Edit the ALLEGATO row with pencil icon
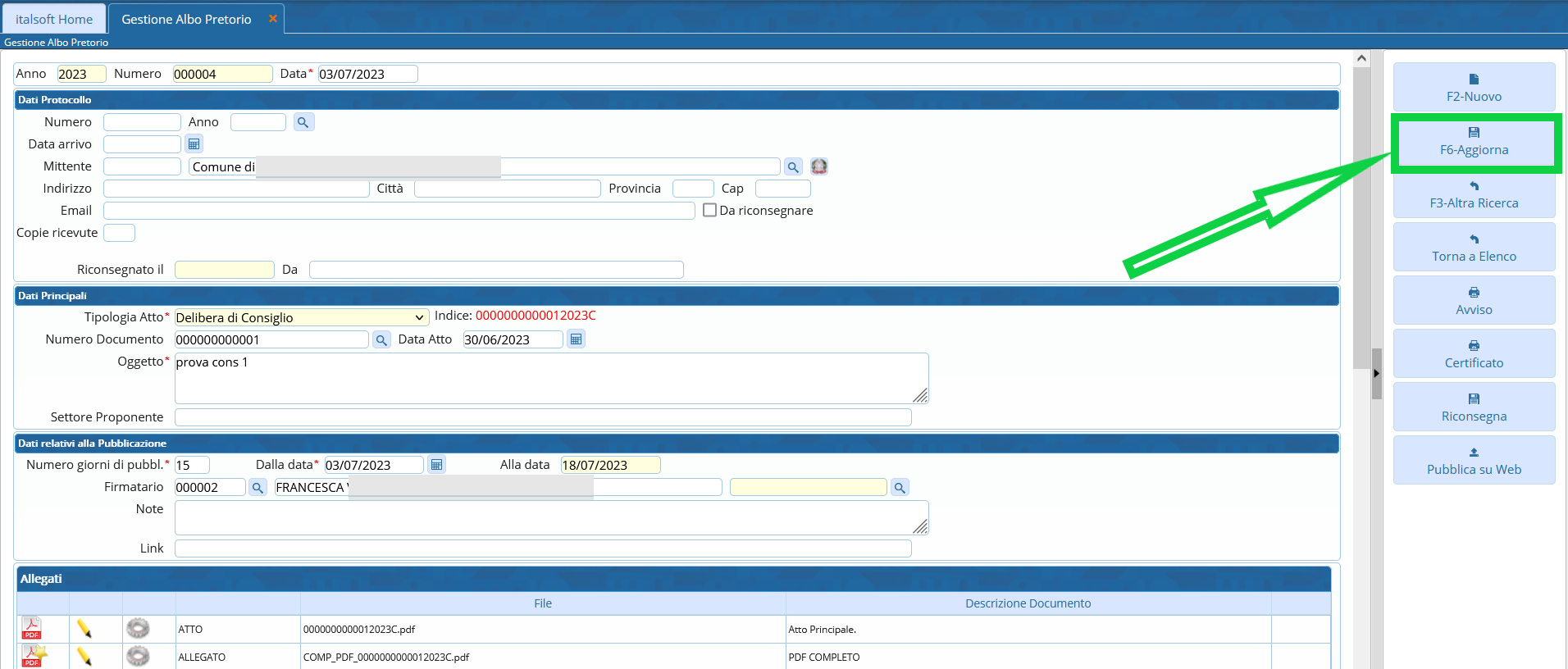1568x669 pixels. (84, 657)
